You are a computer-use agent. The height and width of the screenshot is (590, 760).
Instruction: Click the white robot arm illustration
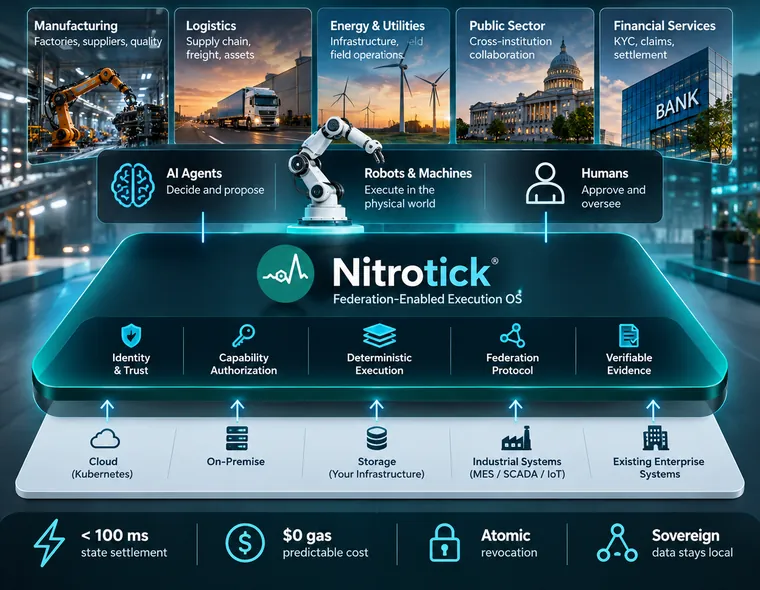tap(334, 172)
